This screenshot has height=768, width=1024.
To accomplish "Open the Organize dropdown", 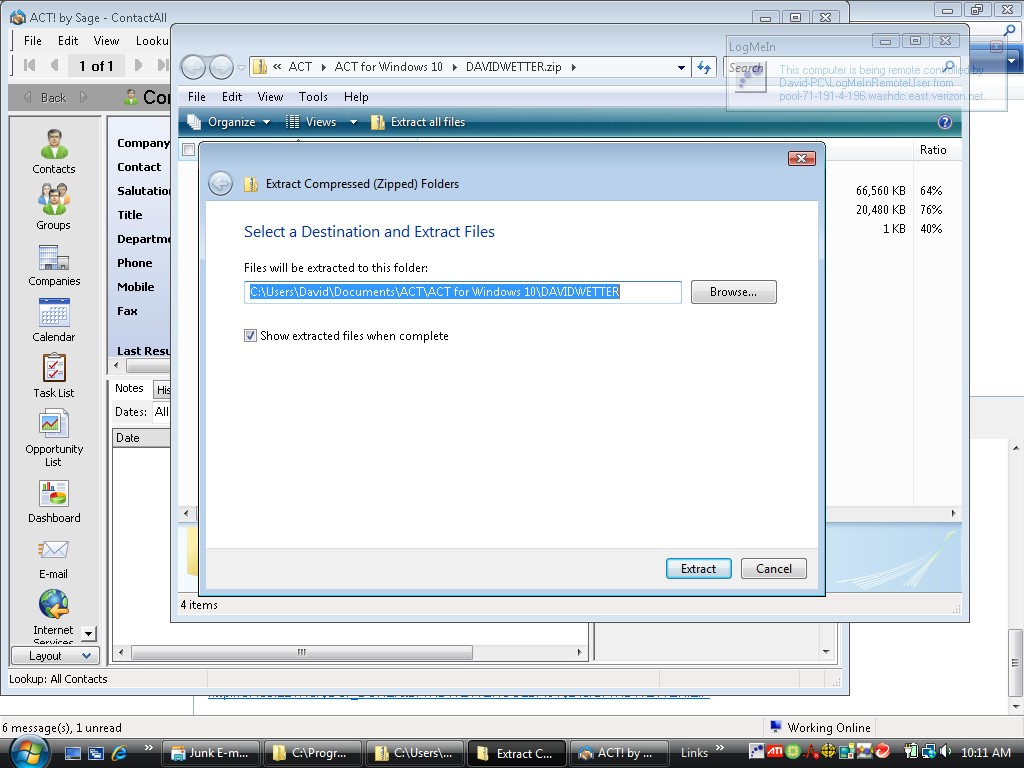I will click(229, 122).
